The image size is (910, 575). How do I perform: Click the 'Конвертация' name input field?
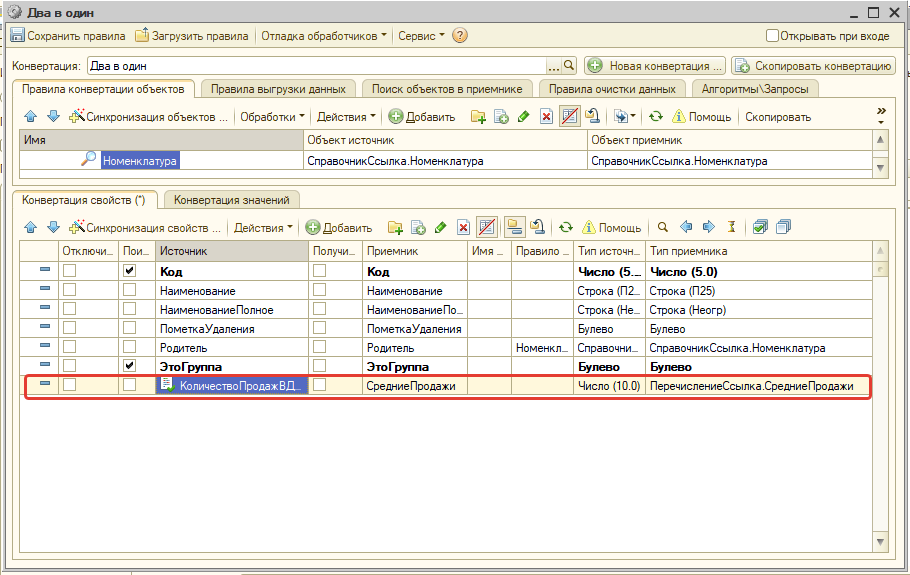pos(317,66)
